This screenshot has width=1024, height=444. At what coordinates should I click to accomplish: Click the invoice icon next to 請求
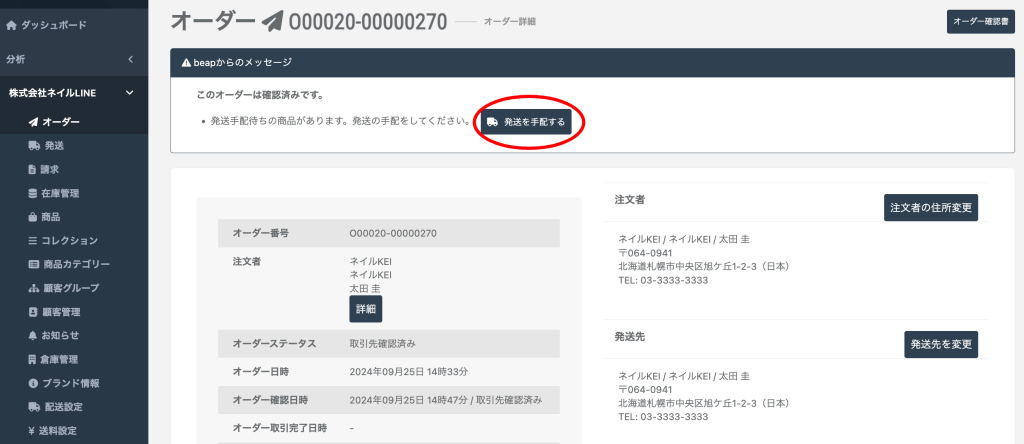pos(33,169)
